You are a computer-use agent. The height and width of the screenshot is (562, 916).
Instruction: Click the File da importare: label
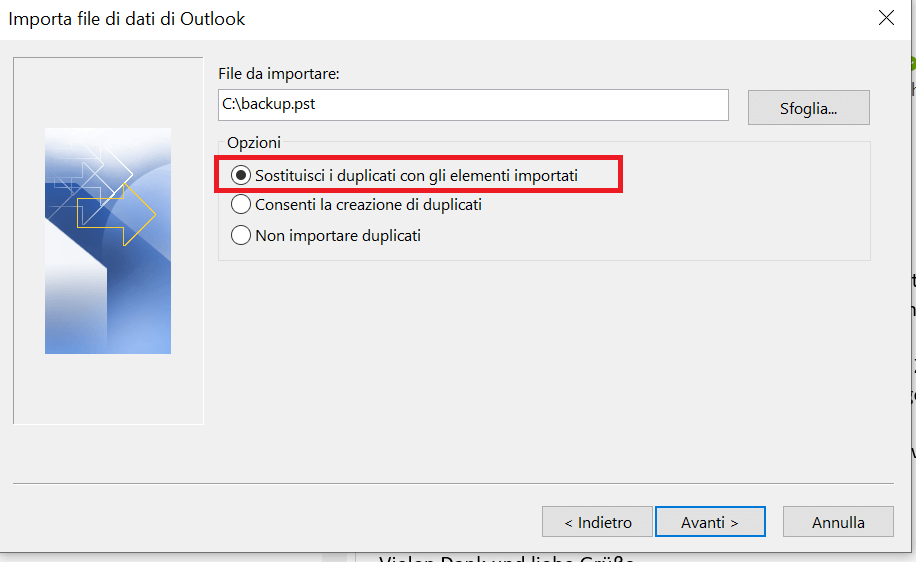click(279, 74)
